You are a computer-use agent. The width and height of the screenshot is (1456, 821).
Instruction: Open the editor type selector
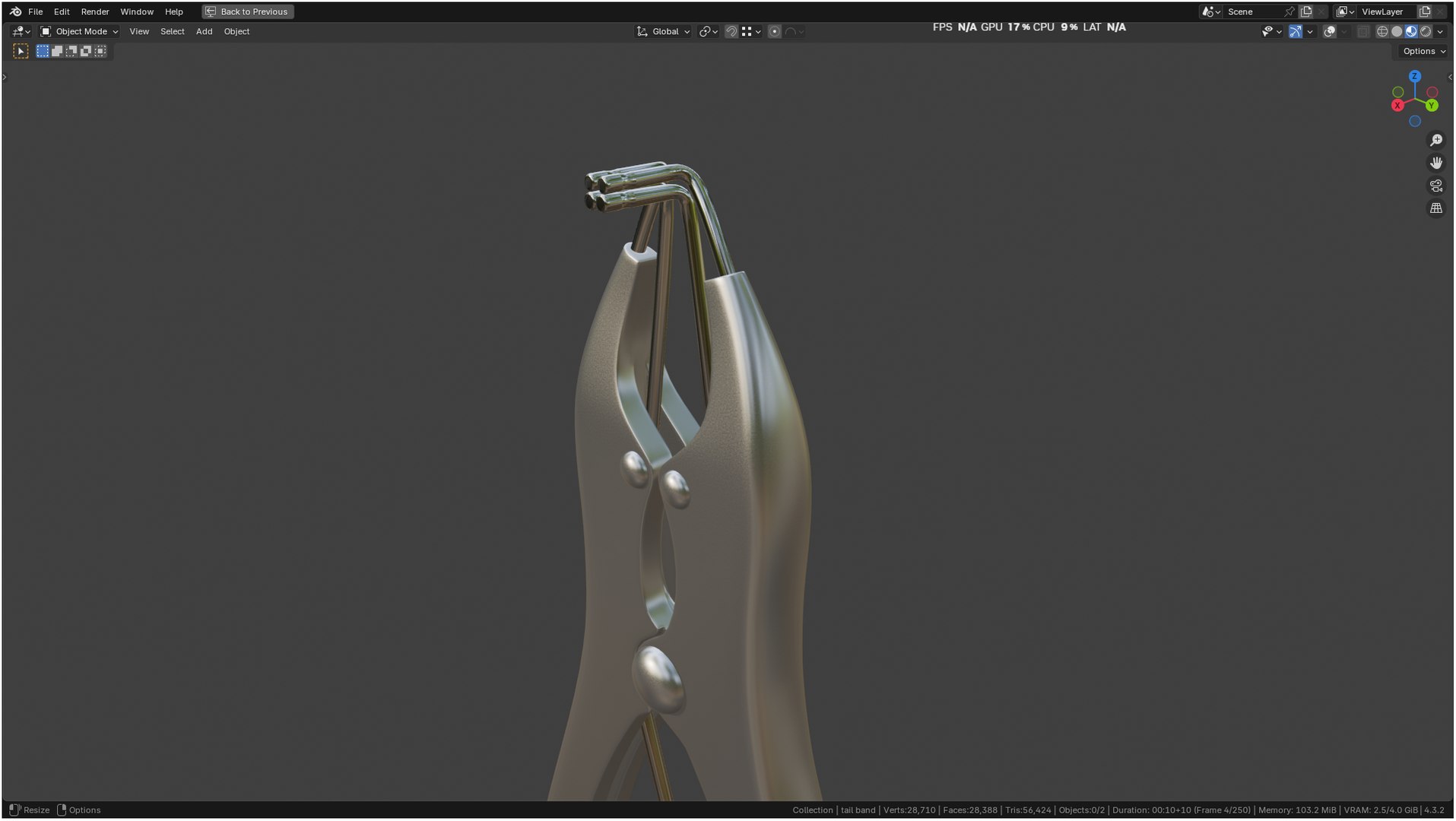click(21, 31)
